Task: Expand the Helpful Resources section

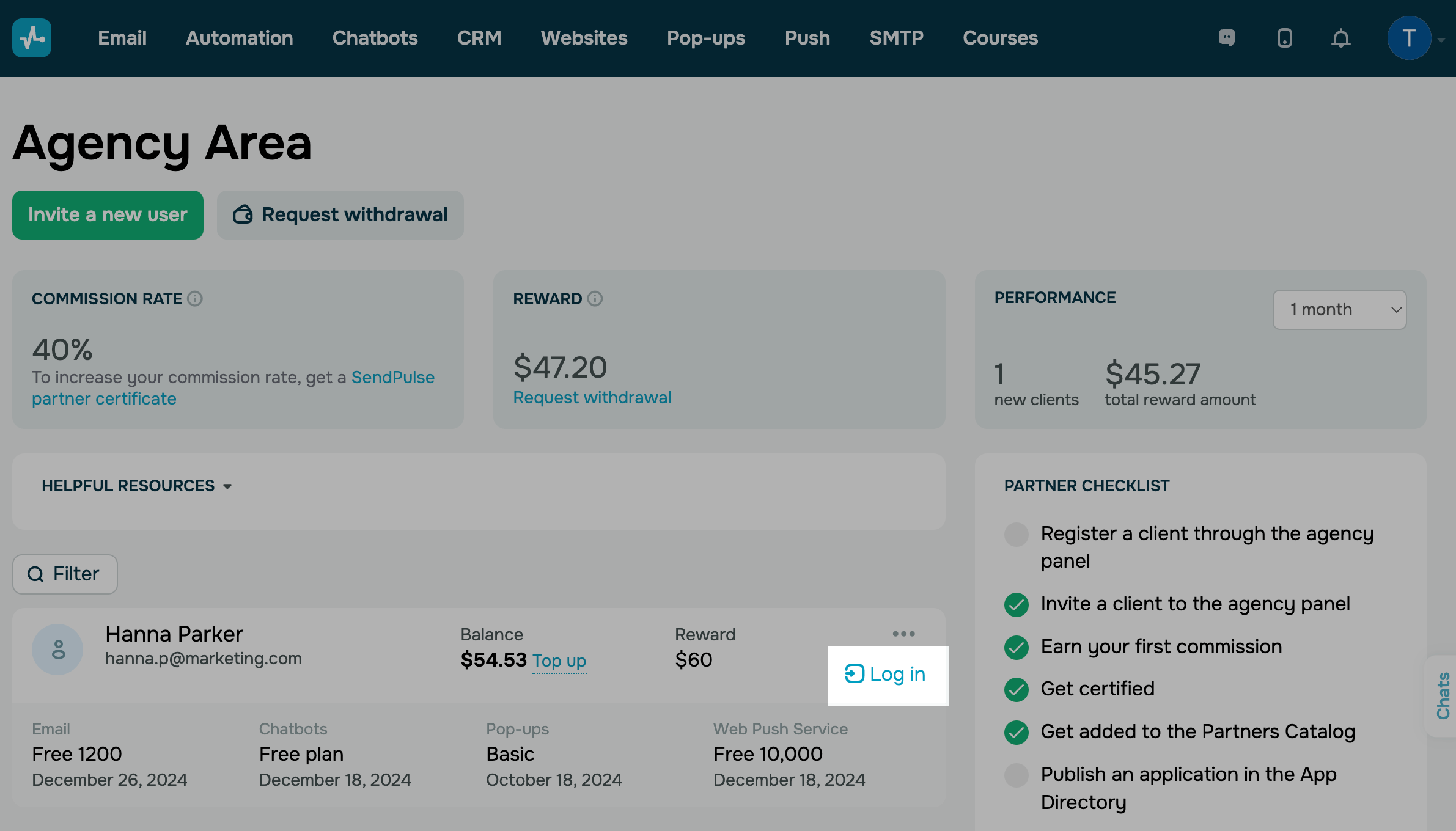Action: pos(137,486)
